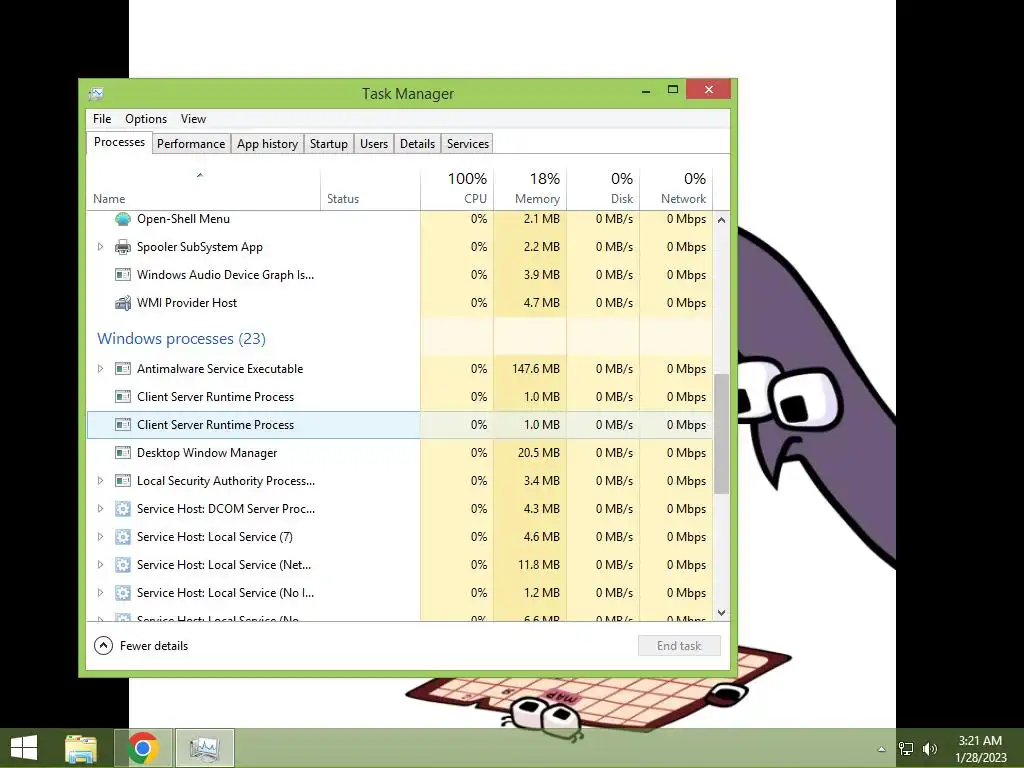Switch to the Performance tab

(x=191, y=144)
